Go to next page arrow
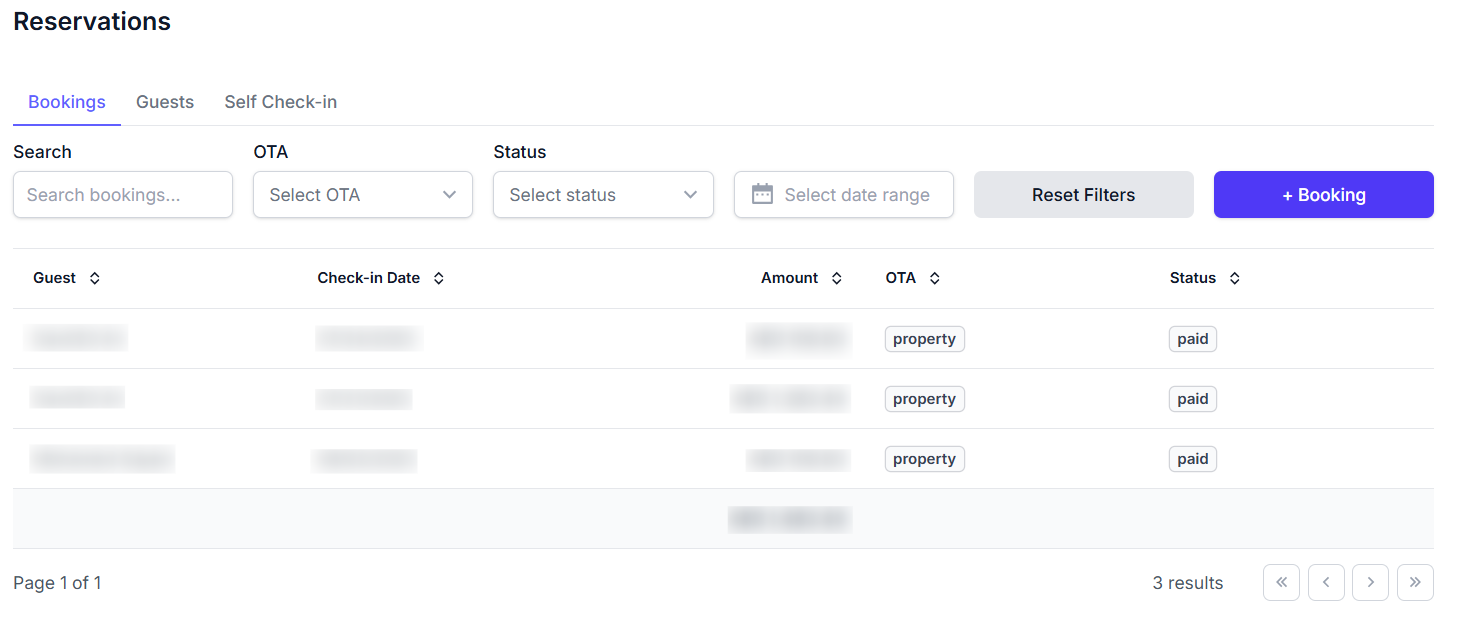 (1370, 583)
